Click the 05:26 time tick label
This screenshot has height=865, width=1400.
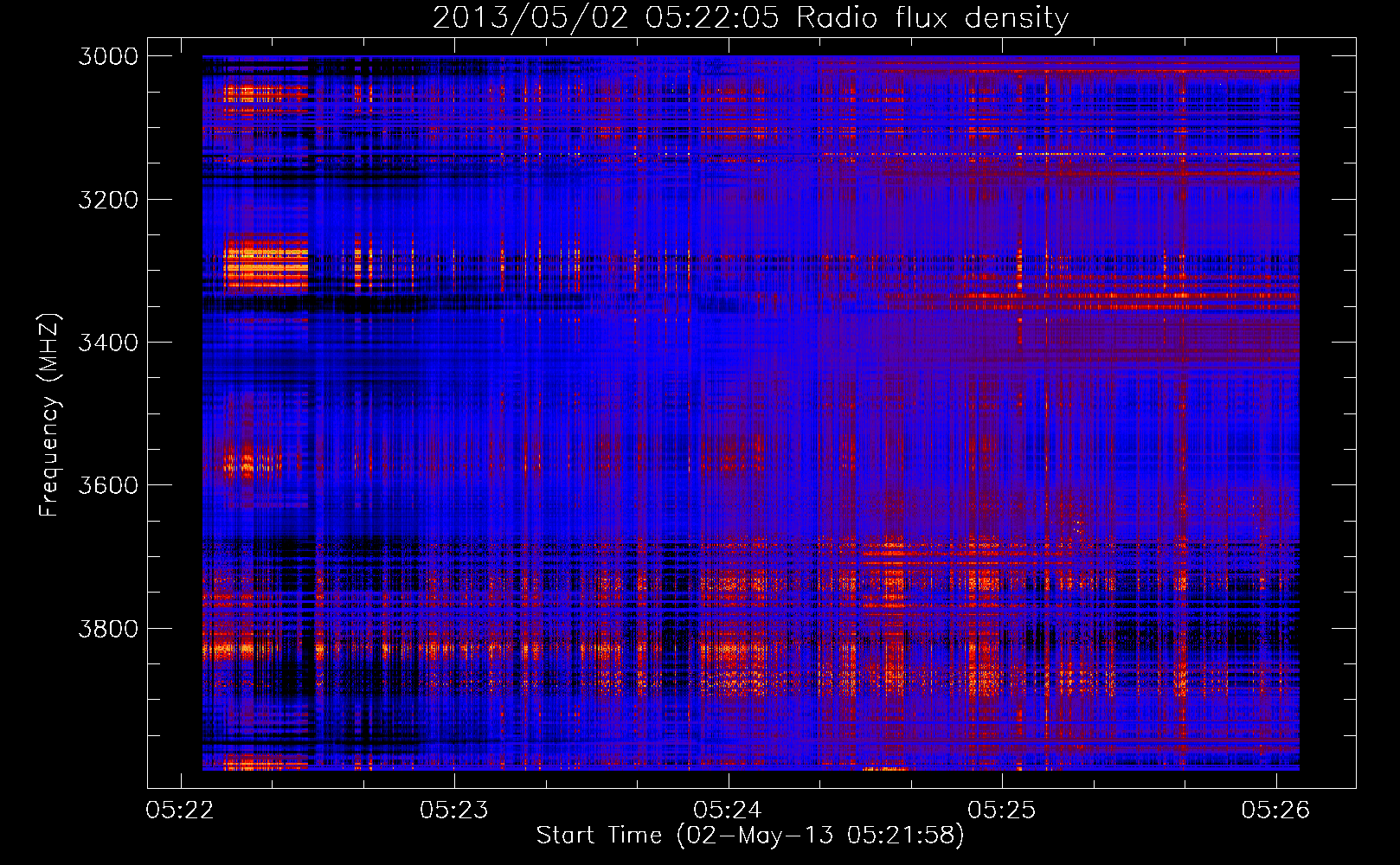point(1276,810)
